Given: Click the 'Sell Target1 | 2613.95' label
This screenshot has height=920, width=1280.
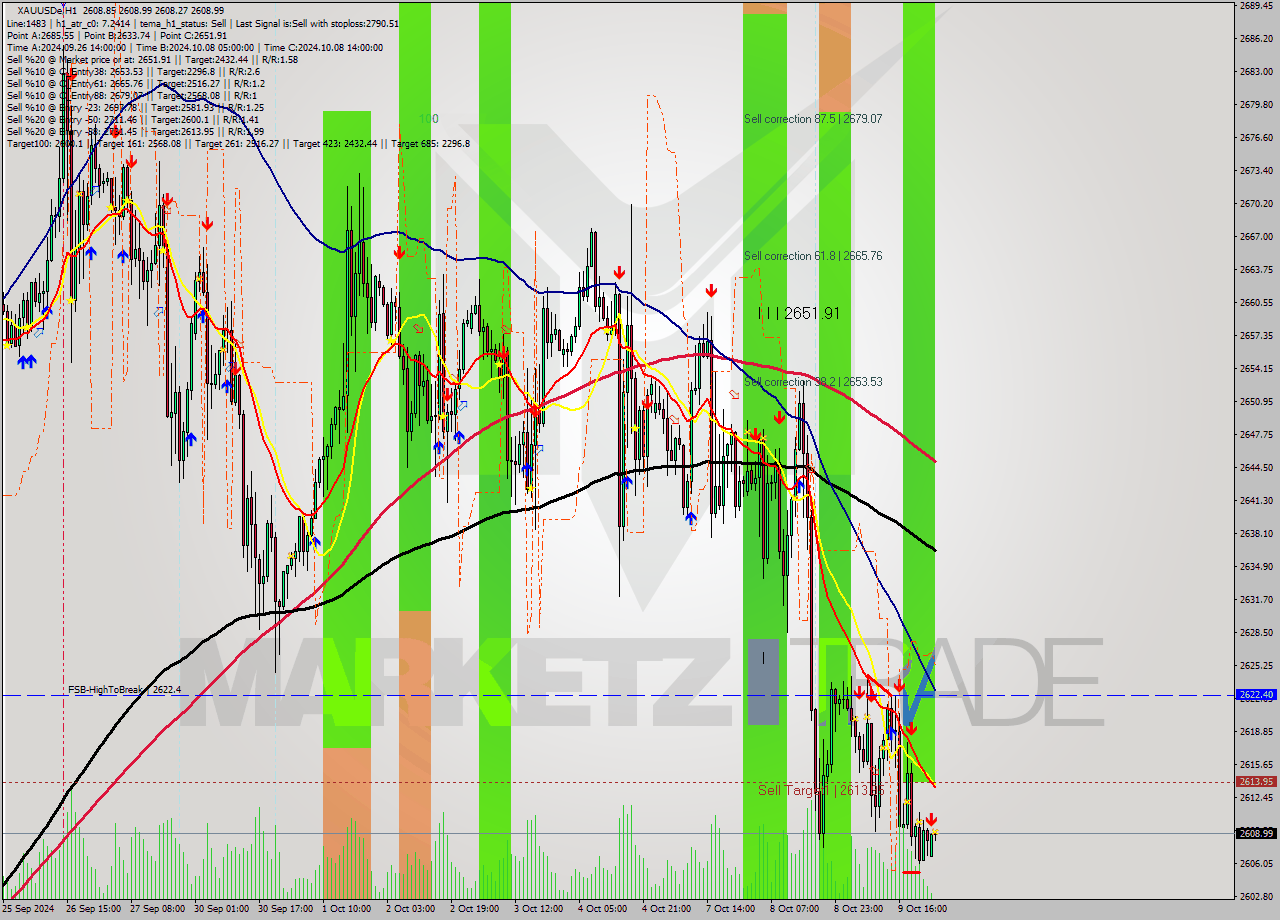Looking at the screenshot, I should [822, 790].
